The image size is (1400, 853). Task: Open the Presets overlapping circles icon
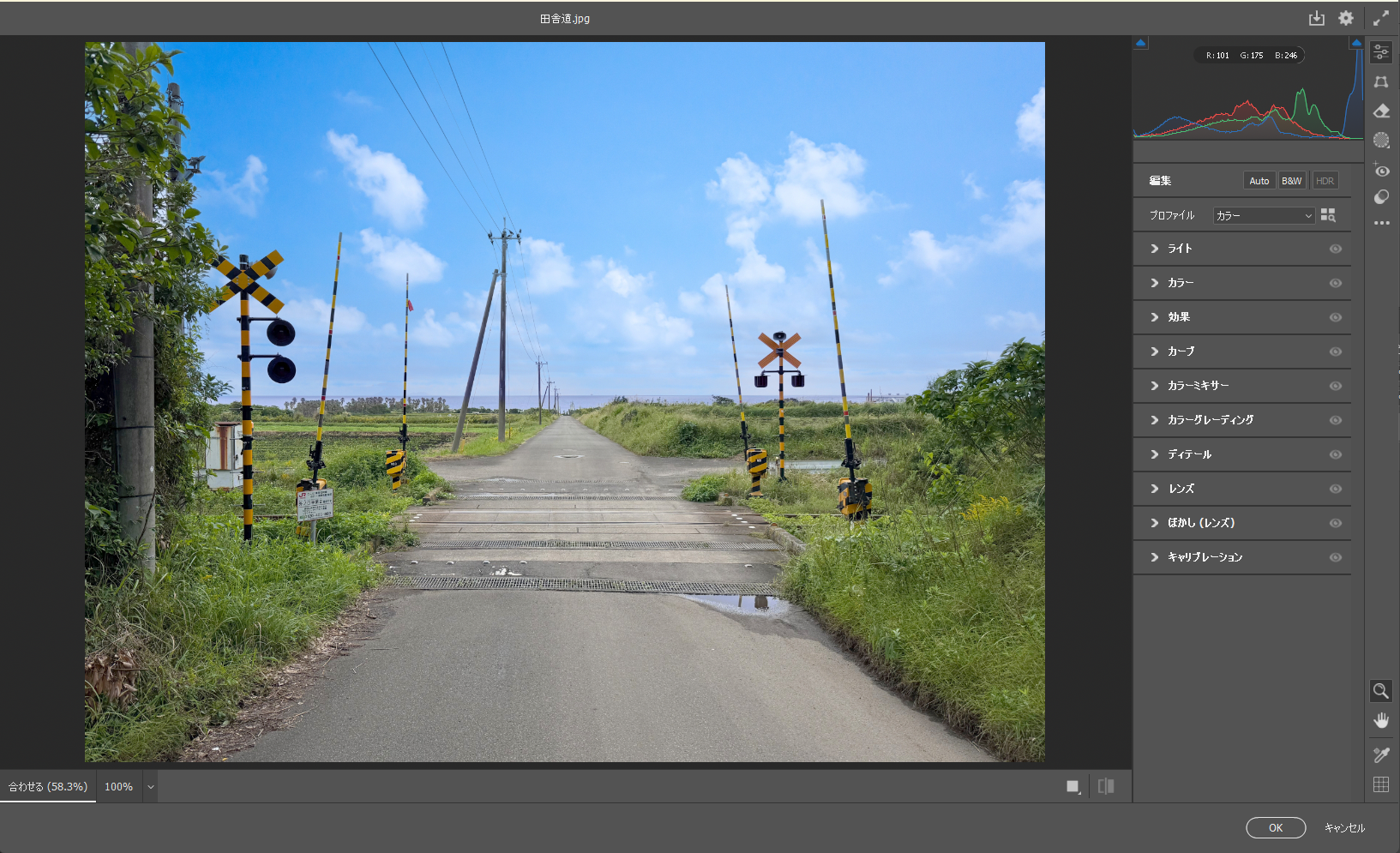[x=1381, y=197]
